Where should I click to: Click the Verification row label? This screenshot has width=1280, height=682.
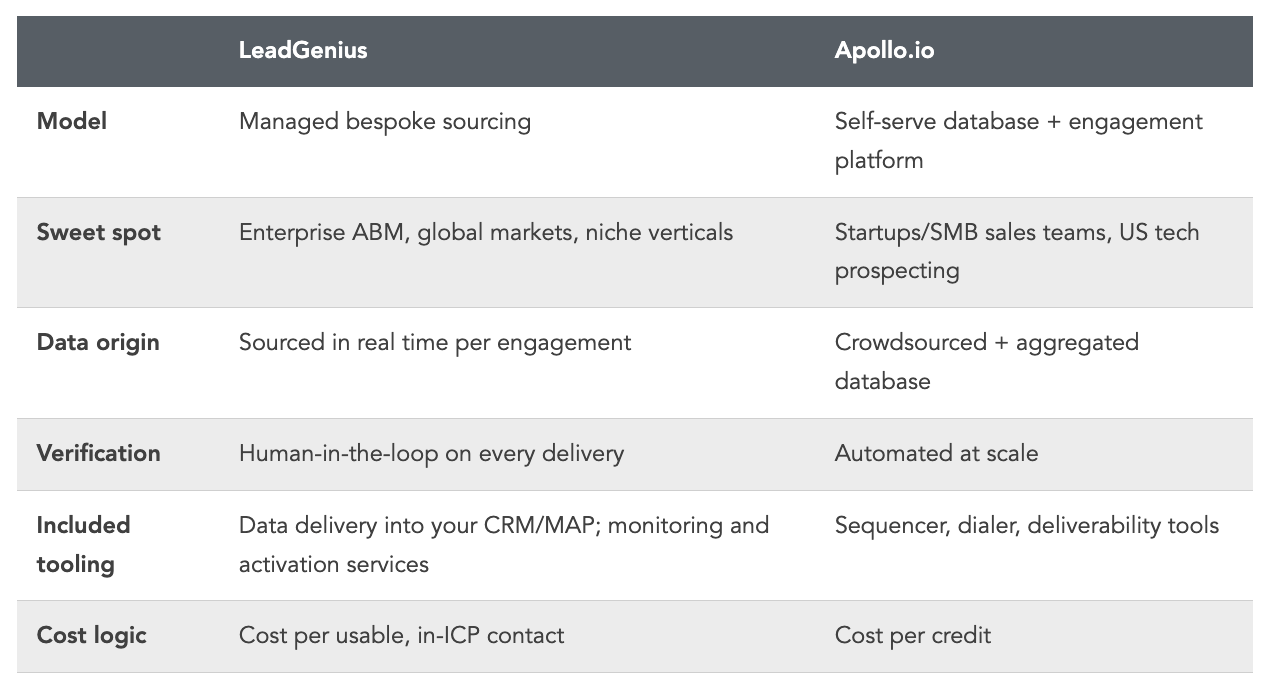pyautogui.click(x=99, y=453)
